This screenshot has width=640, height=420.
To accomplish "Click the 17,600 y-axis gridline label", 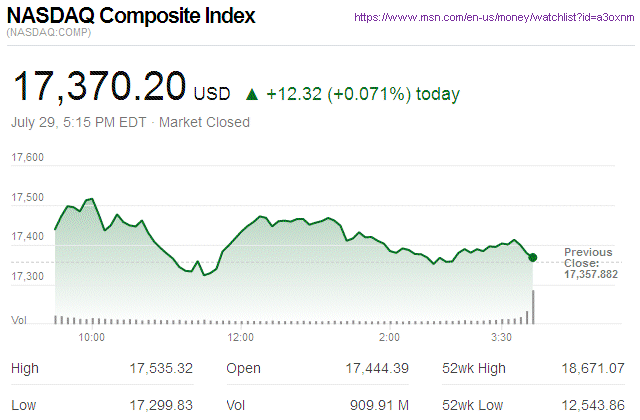I will [27, 158].
